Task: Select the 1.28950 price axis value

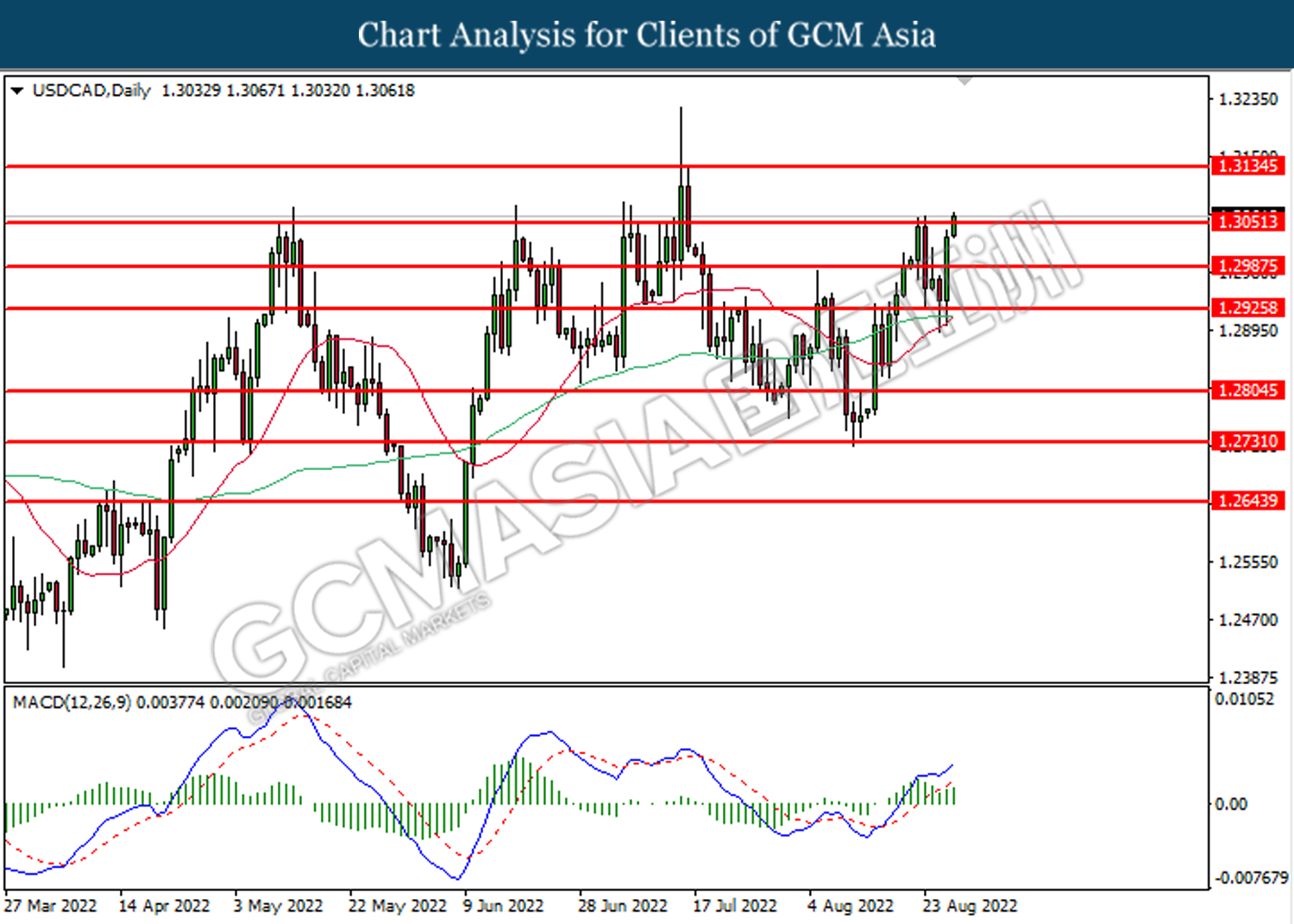Action: (x=1247, y=330)
